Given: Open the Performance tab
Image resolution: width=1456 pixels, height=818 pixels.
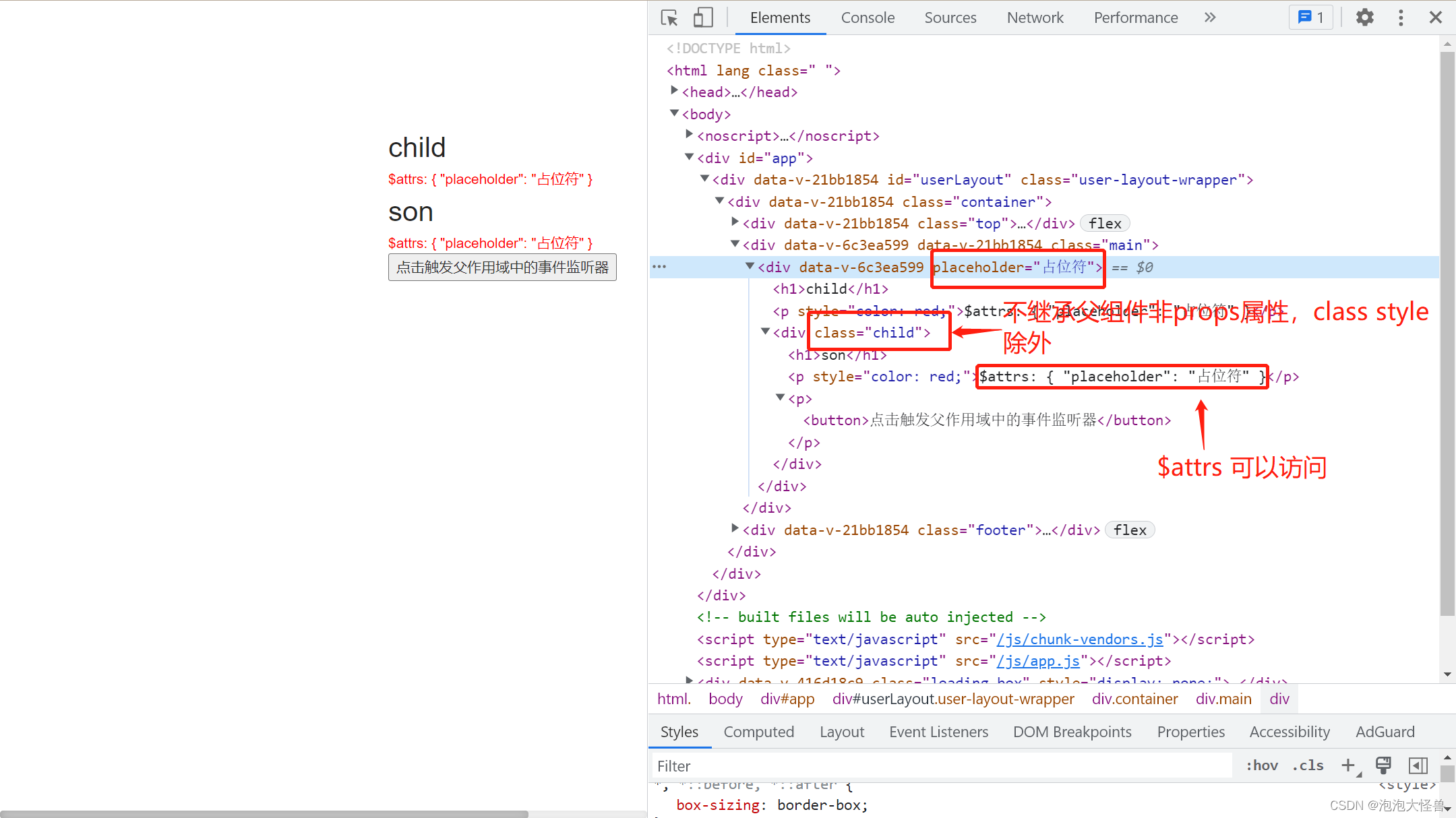Looking at the screenshot, I should [x=1136, y=18].
